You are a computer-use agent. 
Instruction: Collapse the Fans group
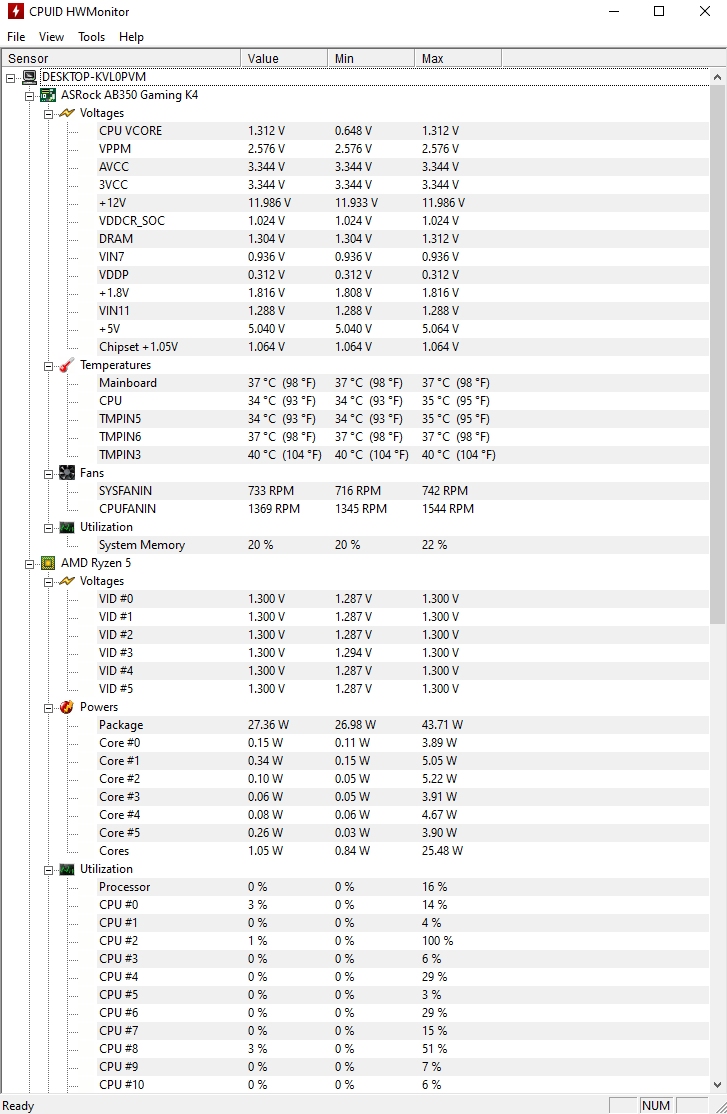click(x=48, y=474)
